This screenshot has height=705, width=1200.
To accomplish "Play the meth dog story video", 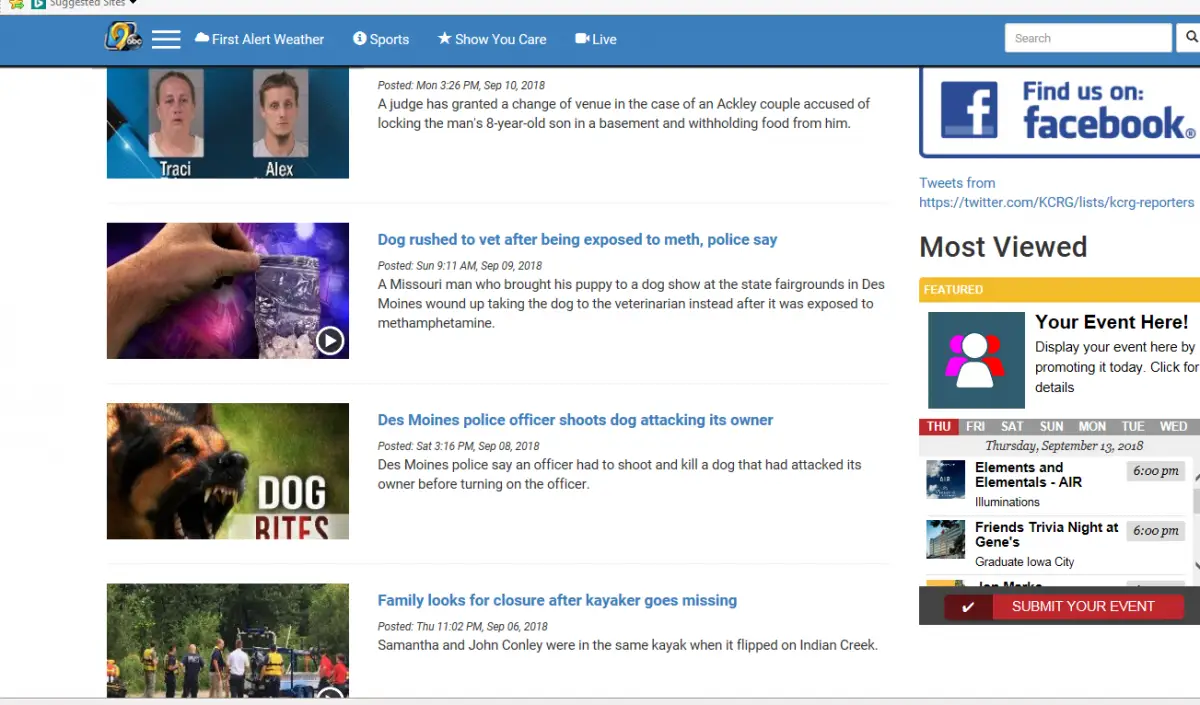I will click(330, 341).
